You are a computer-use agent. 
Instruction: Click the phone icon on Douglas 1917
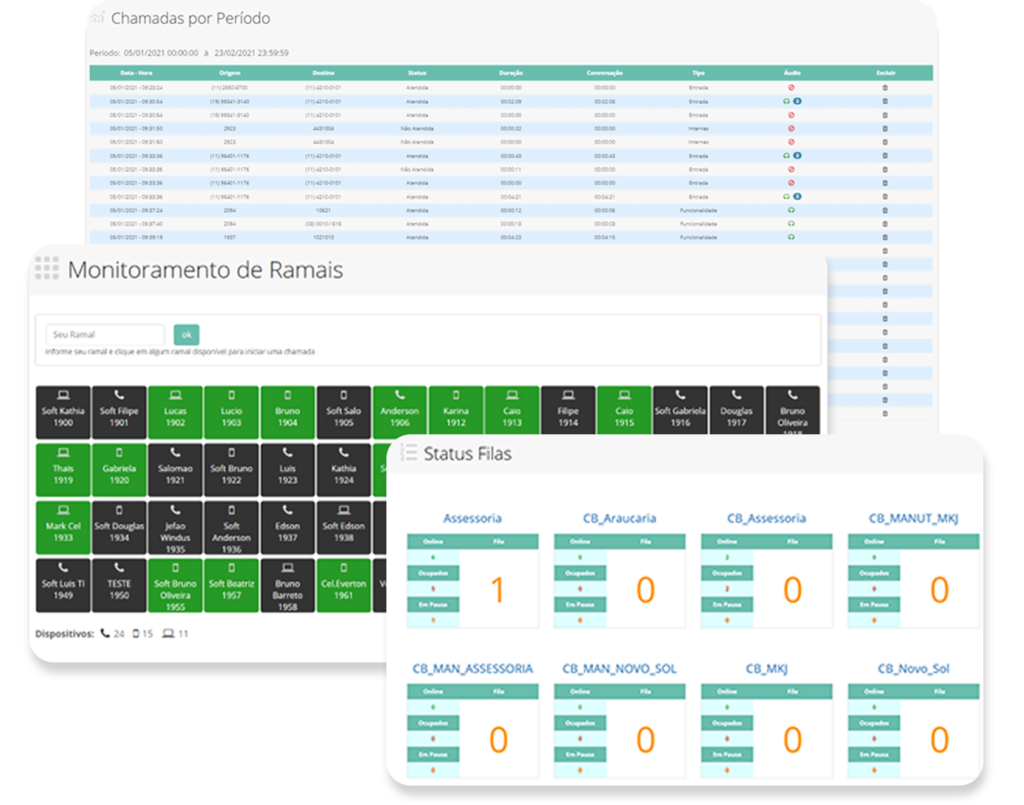(x=737, y=396)
